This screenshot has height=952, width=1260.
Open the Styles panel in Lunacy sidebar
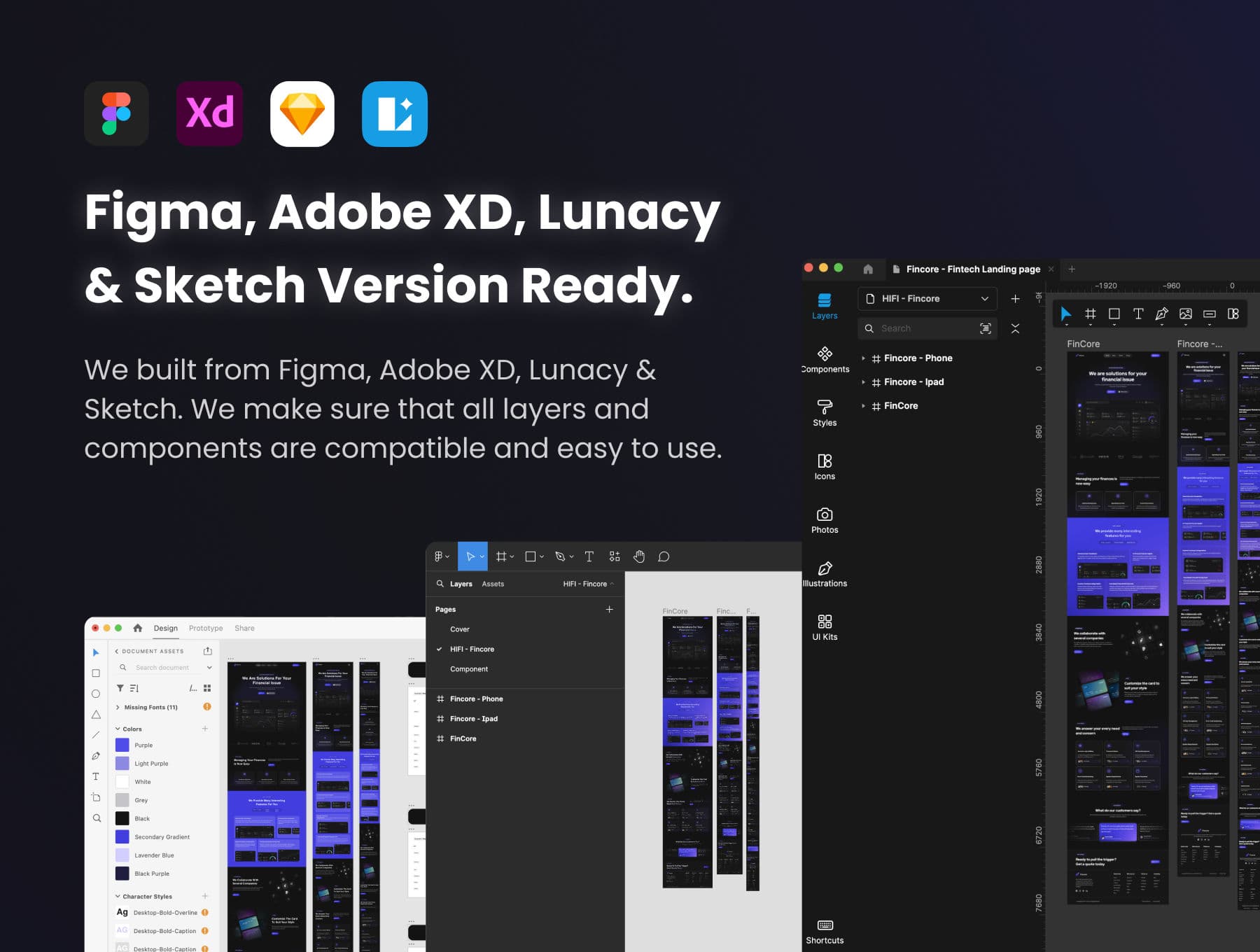pyautogui.click(x=825, y=413)
